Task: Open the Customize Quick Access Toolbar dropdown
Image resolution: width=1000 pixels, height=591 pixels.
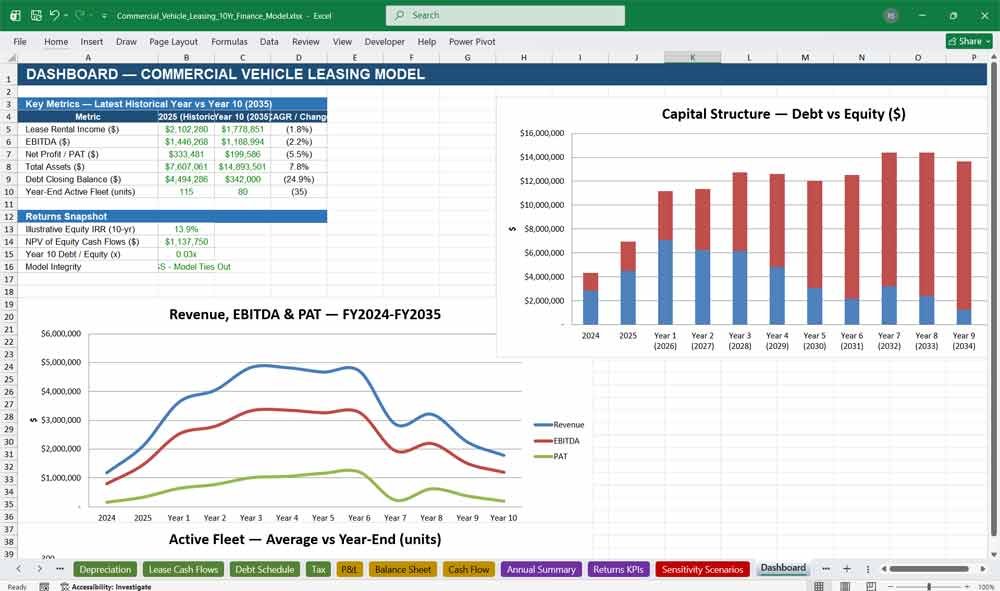Action: pos(104,15)
